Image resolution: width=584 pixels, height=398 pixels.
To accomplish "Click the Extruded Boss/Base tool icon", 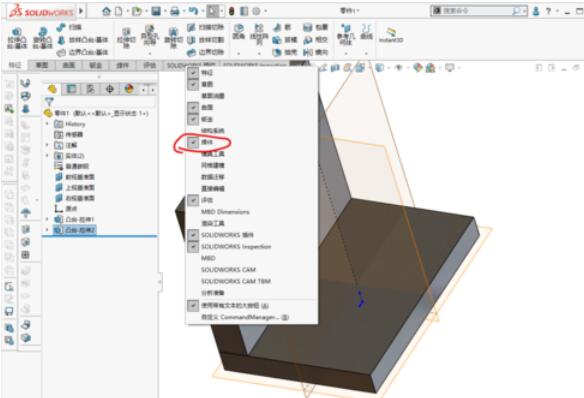I will 17,33.
